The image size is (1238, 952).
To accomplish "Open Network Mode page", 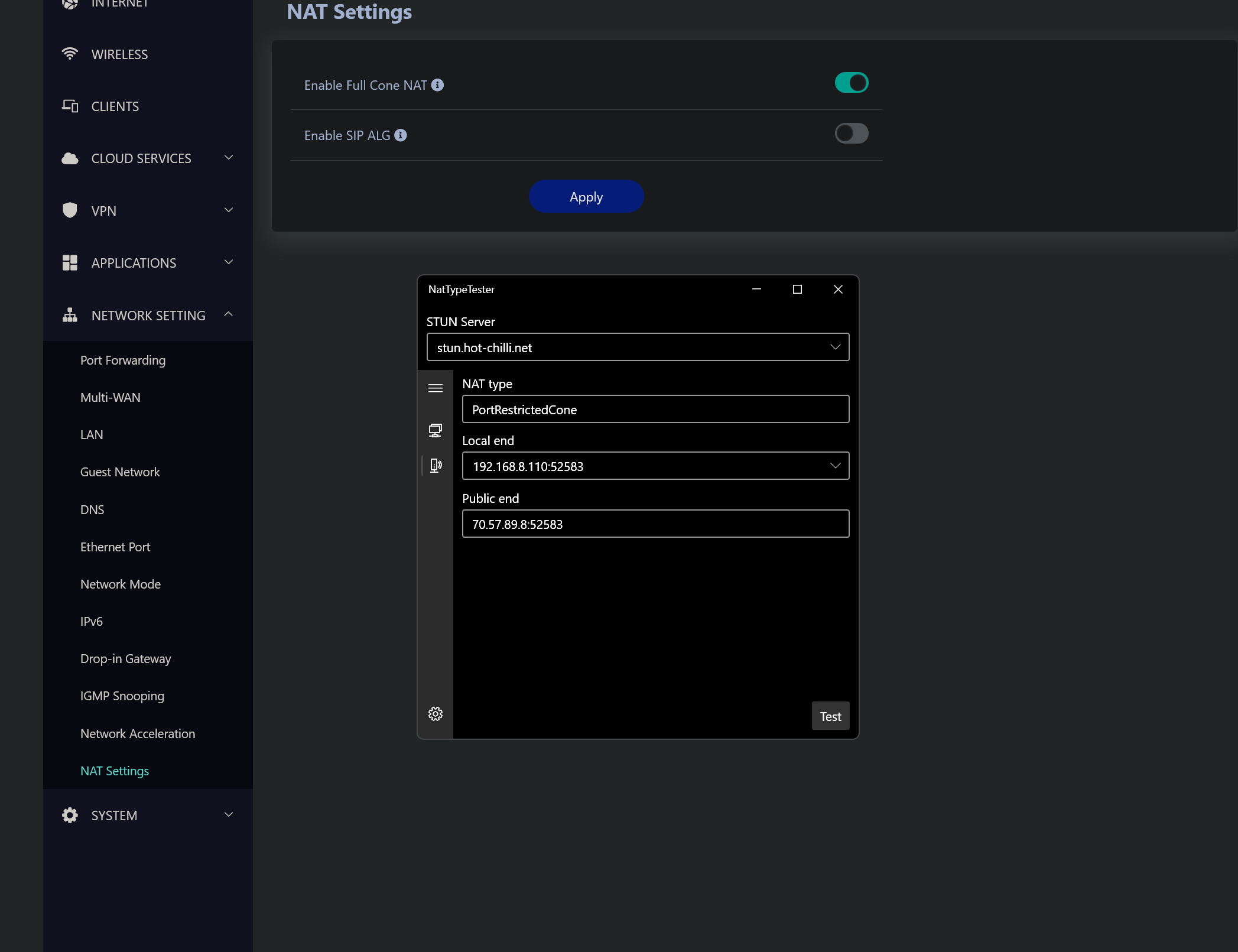I will (121, 584).
